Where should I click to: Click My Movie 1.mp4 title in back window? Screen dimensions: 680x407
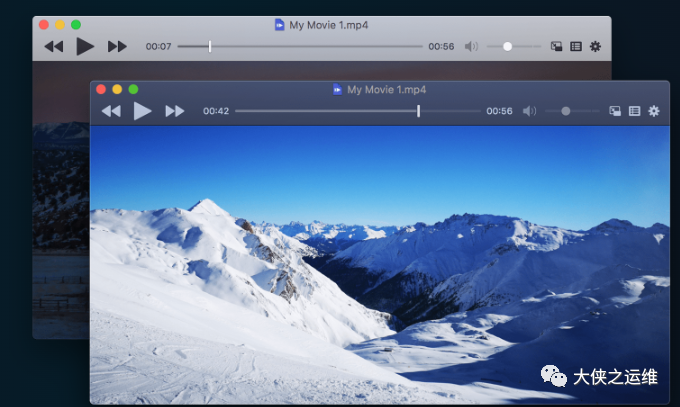(x=329, y=25)
